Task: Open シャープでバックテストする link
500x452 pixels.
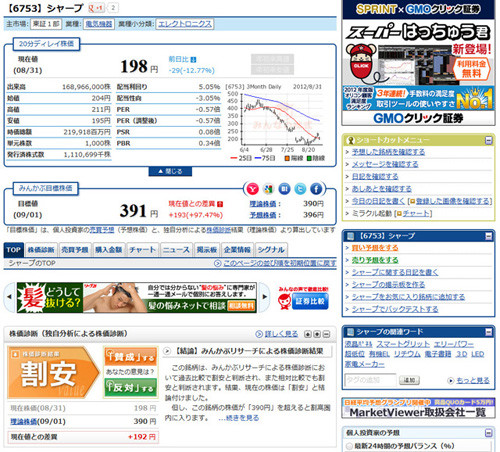Action: 395,309
